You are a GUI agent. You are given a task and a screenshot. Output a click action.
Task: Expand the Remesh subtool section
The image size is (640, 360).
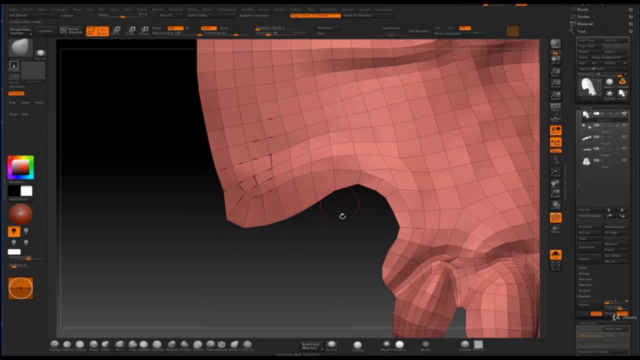click(x=585, y=285)
